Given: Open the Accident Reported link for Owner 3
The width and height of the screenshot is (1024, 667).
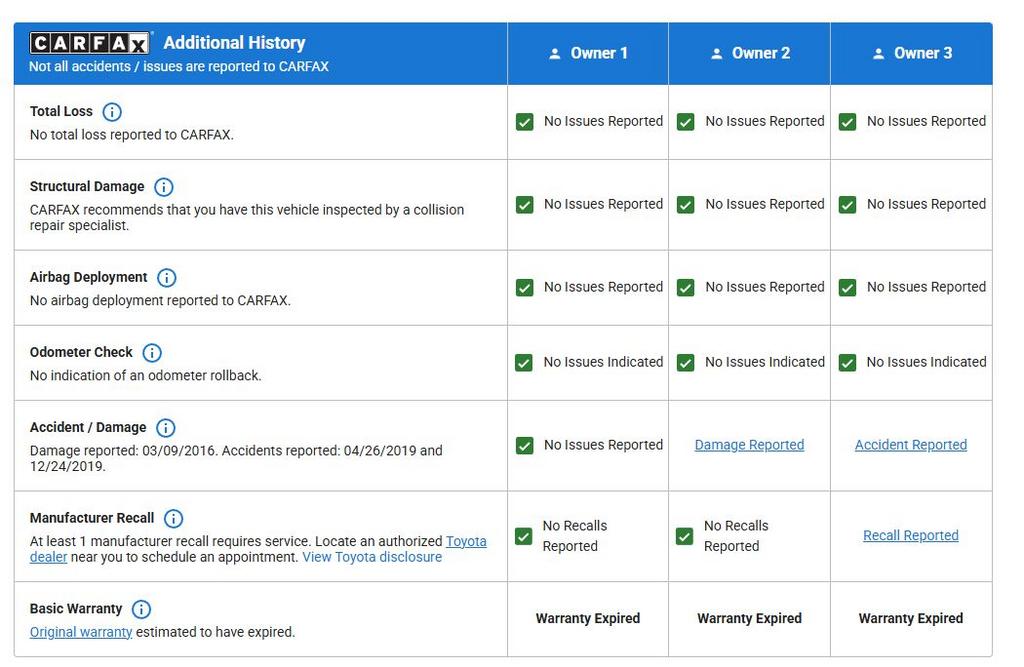Looking at the screenshot, I should [x=910, y=445].
